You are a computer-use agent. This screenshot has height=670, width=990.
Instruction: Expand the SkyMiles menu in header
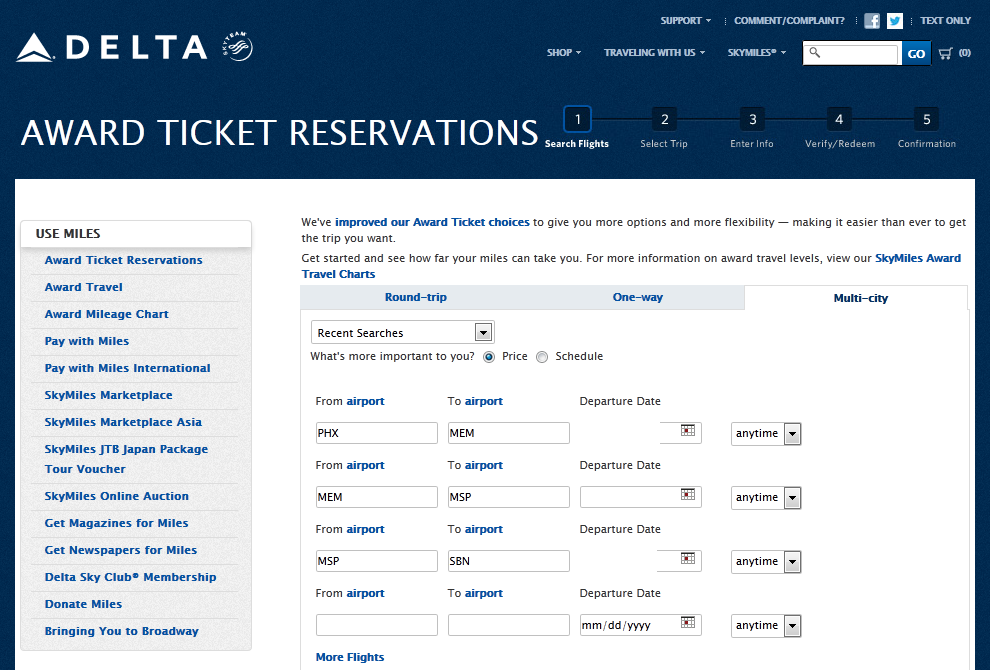(x=756, y=53)
